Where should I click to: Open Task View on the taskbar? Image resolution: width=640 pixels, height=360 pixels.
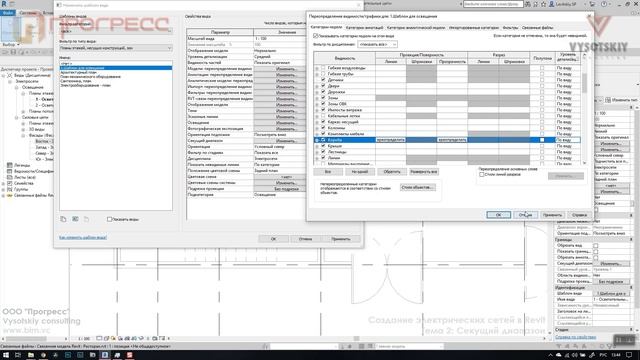click(x=18, y=355)
